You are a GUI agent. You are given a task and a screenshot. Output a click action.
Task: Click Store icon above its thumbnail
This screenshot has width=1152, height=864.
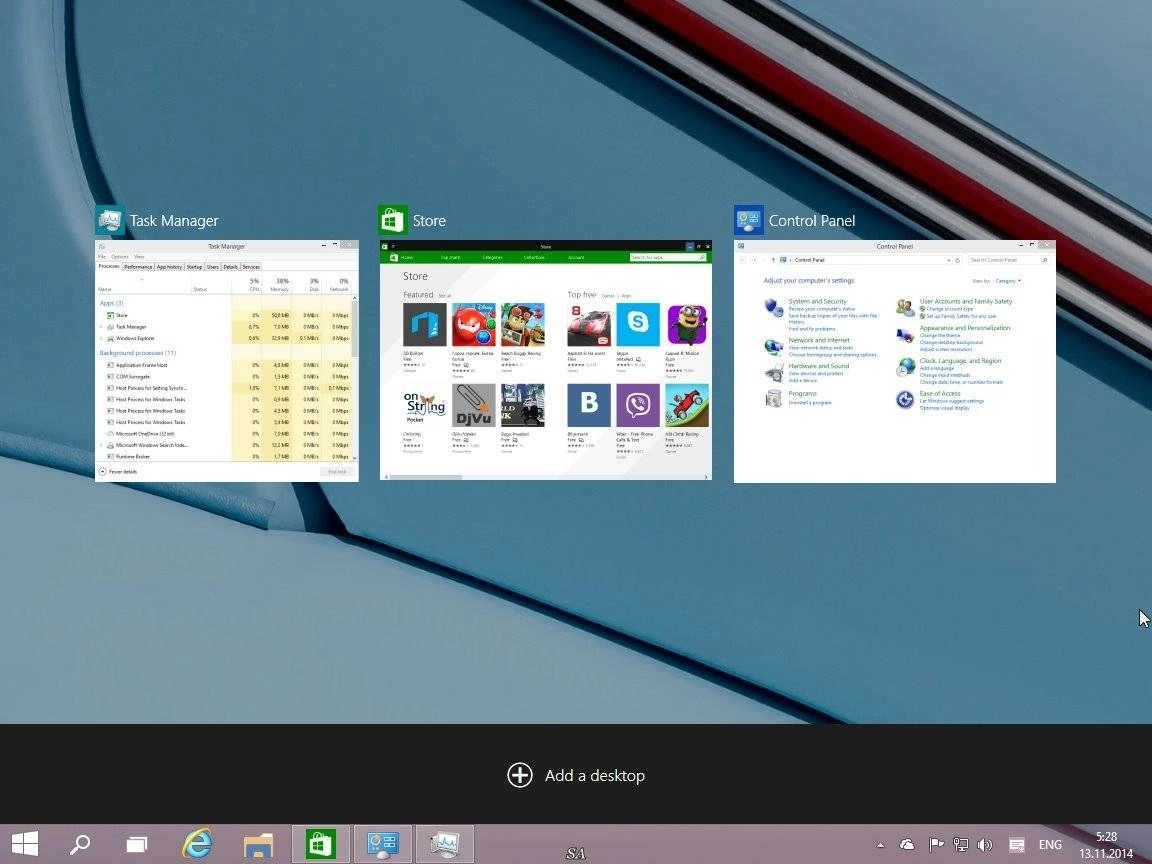point(392,220)
